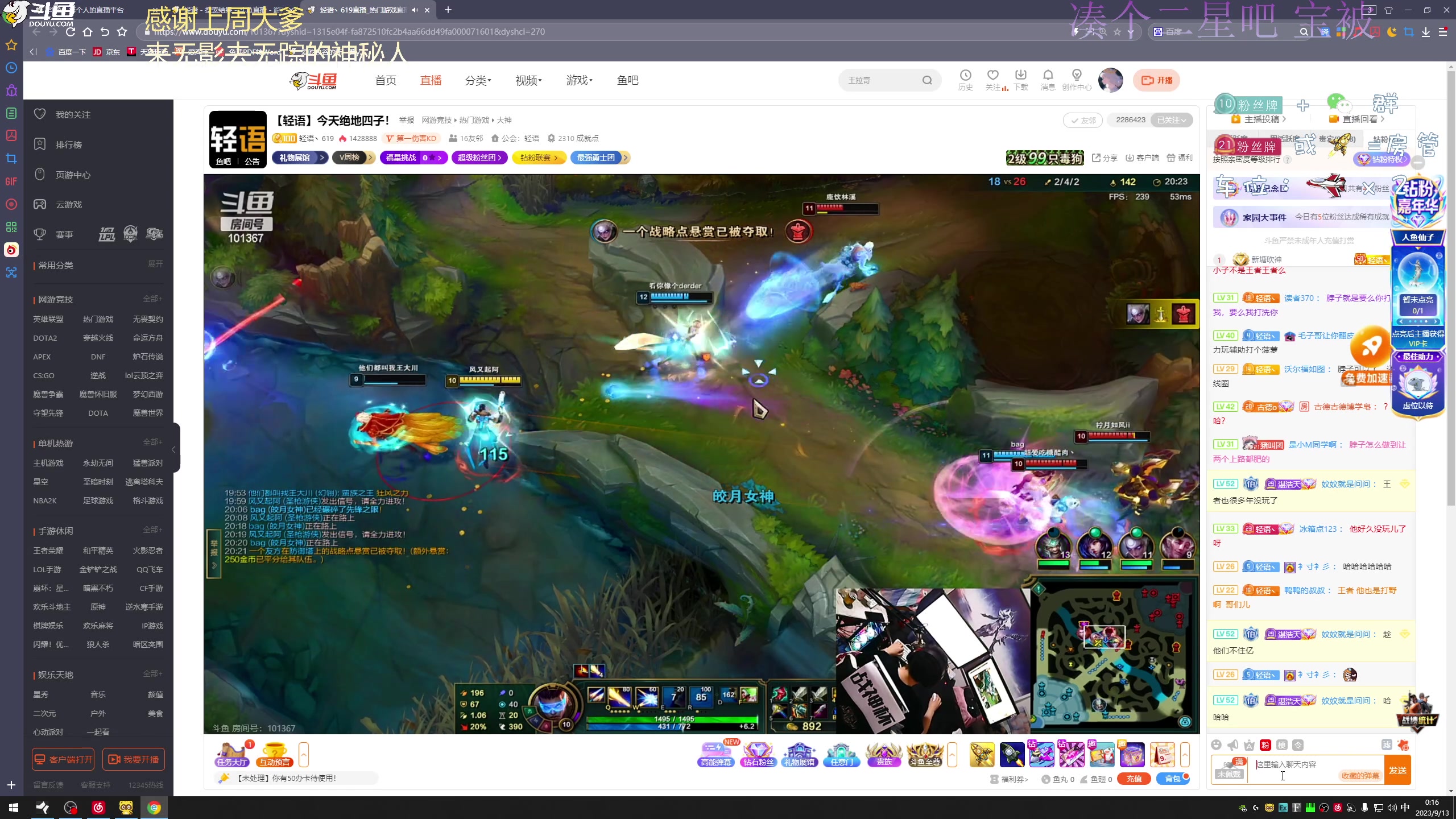Viewport: 1456px width, 819px height.
Task: Open the 关注 followed streamers heart icon
Action: (x=993, y=80)
